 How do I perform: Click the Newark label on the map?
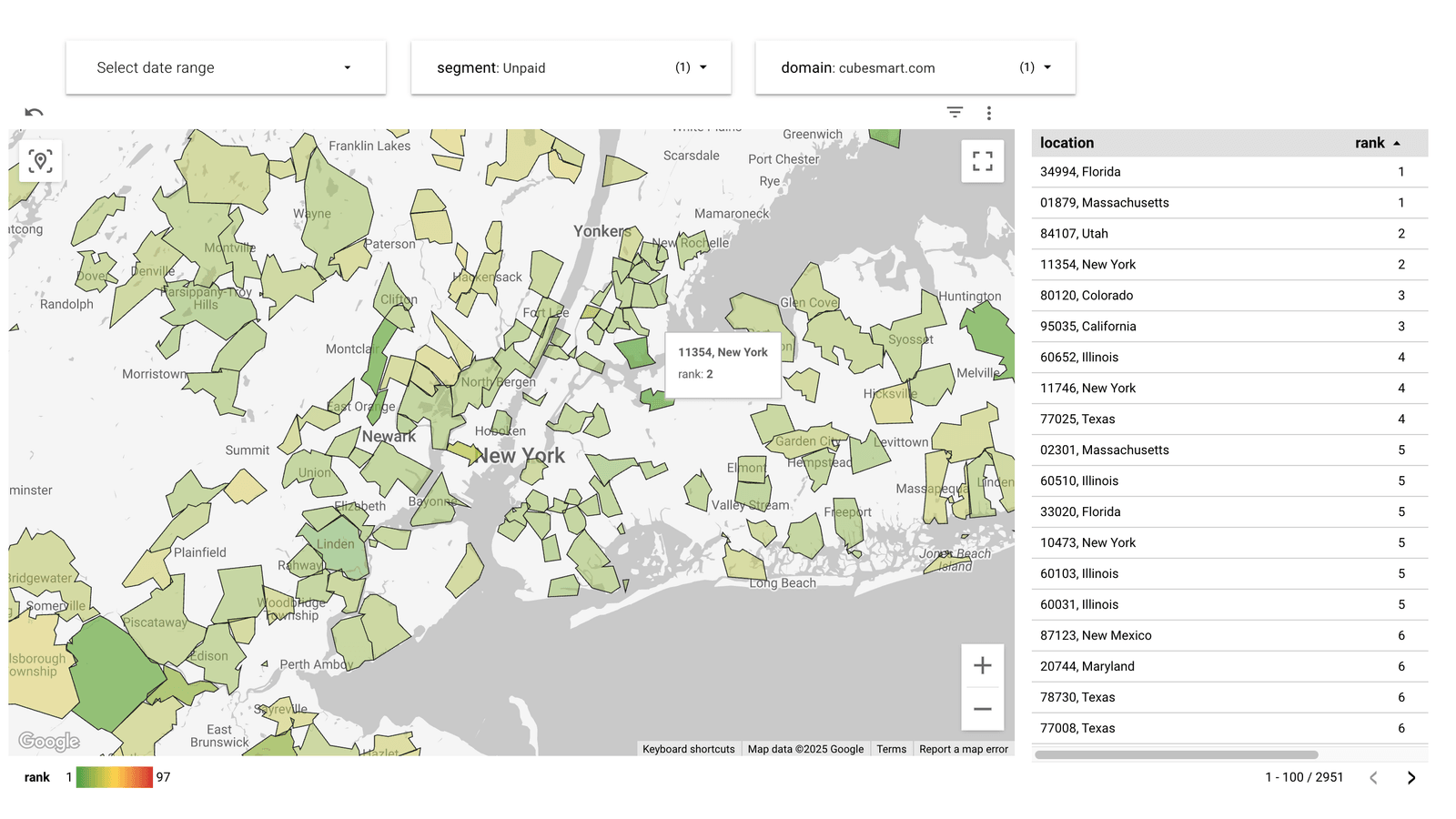(x=389, y=437)
